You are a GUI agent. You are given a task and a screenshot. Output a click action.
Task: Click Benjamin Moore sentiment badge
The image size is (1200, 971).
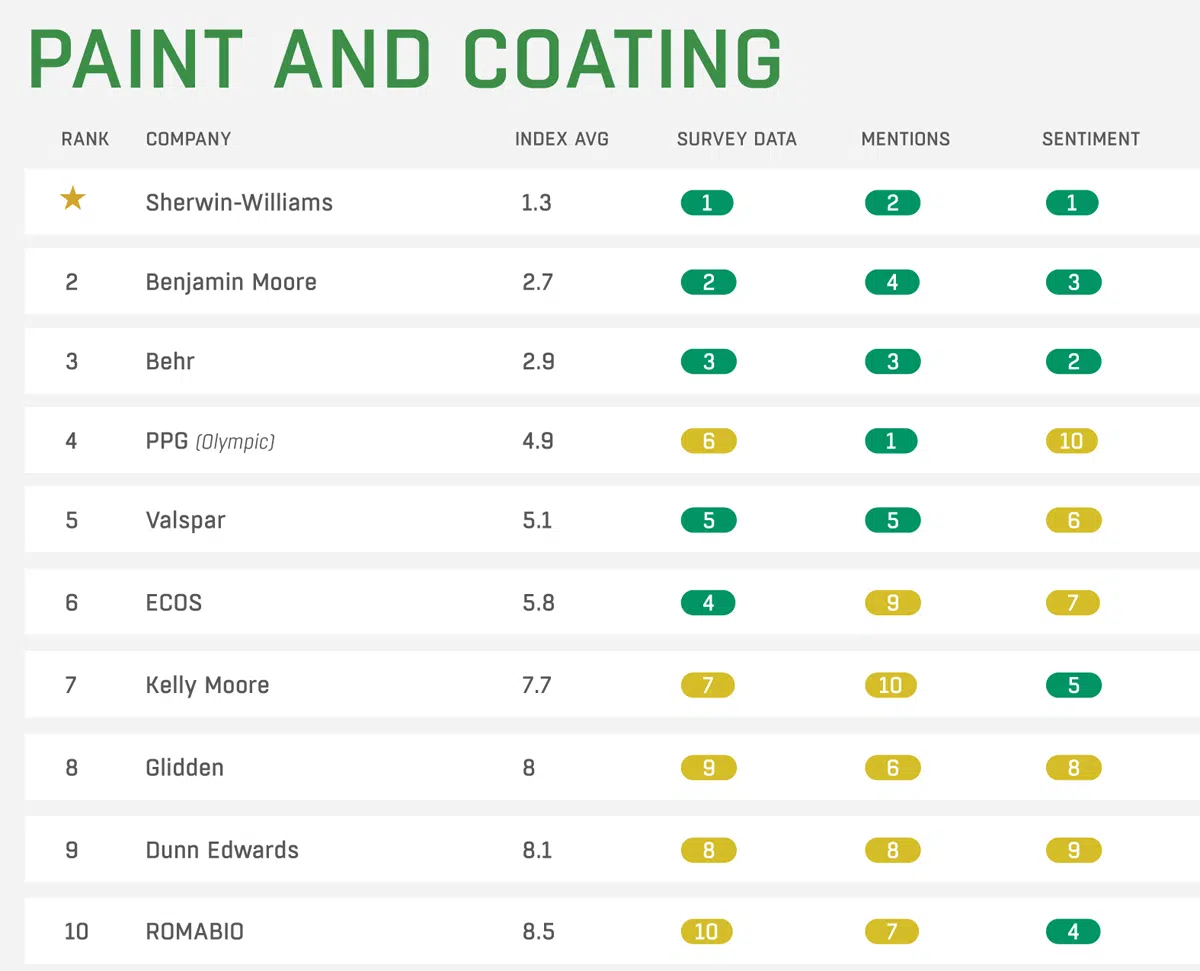coord(1074,282)
